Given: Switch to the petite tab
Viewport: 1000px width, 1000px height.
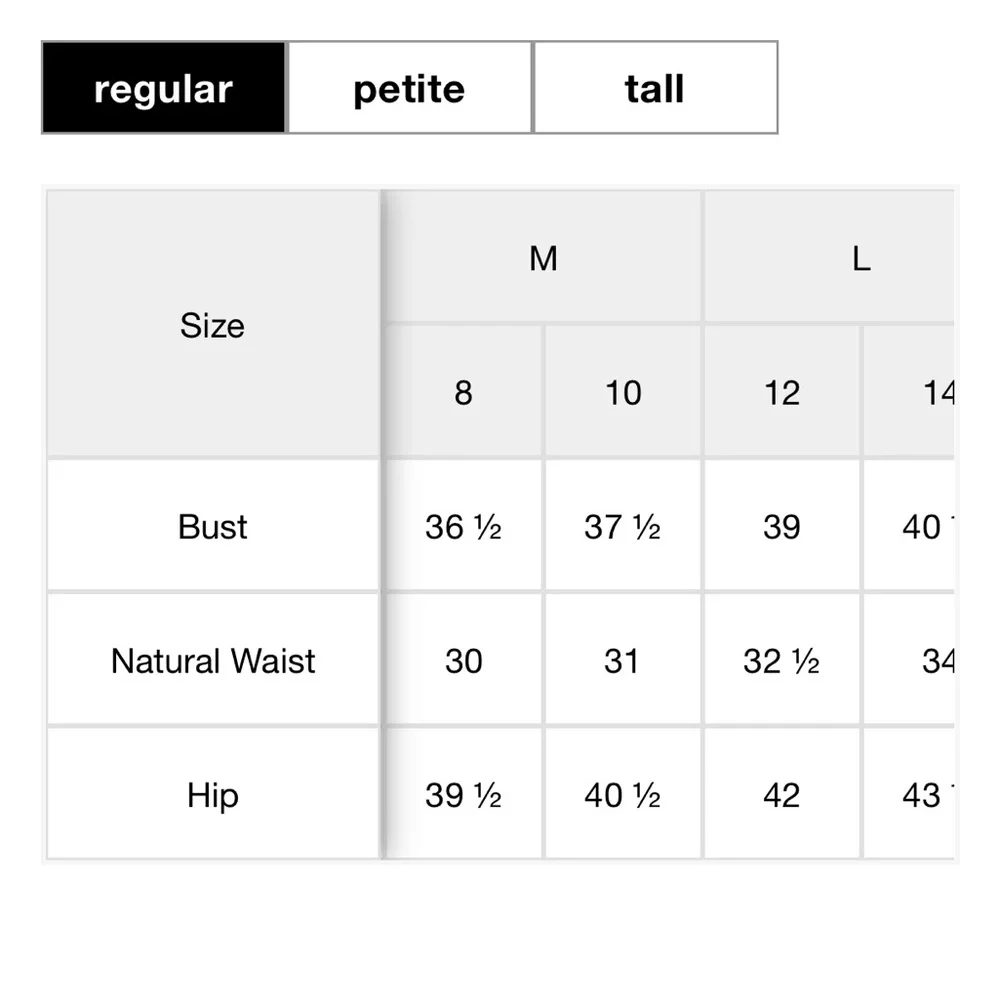Looking at the screenshot, I should tap(410, 88).
